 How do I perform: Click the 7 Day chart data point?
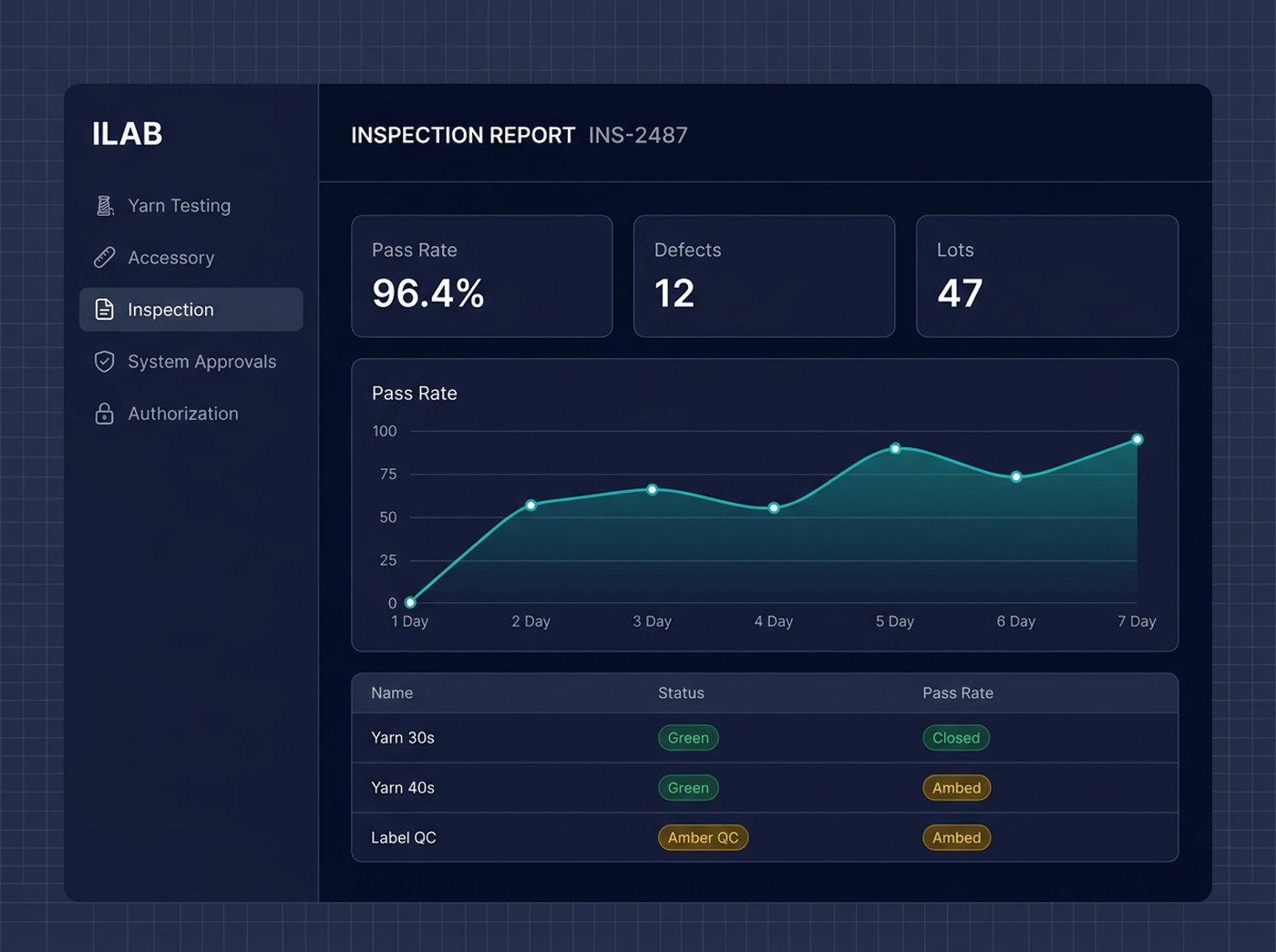point(1137,439)
